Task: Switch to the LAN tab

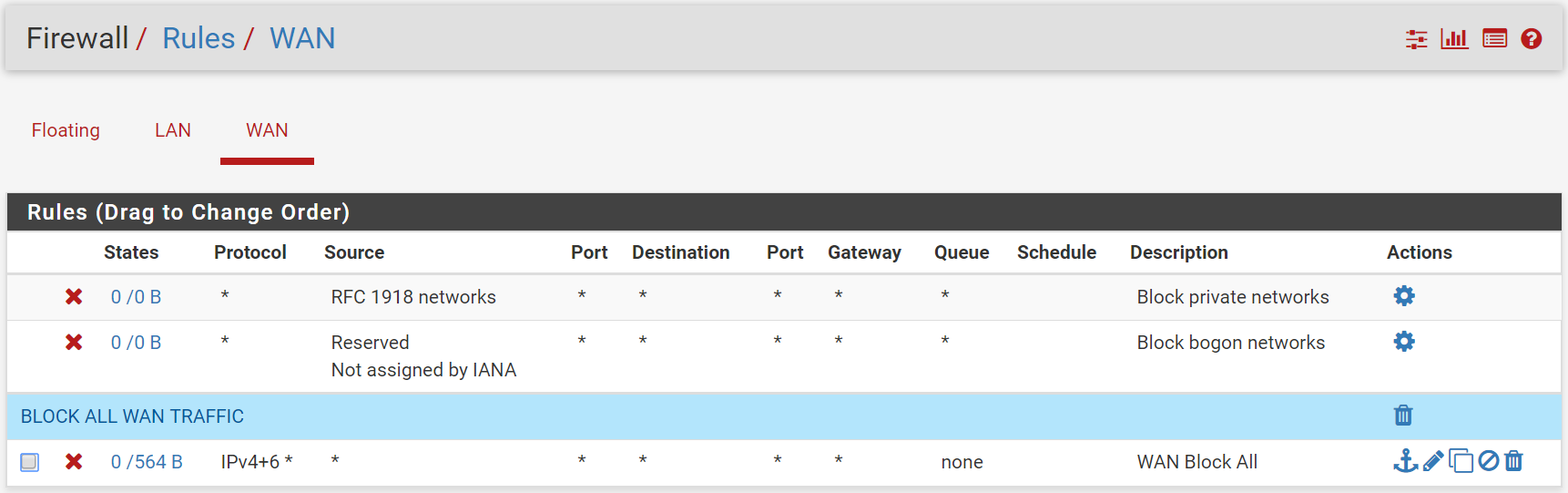Action: (173, 130)
